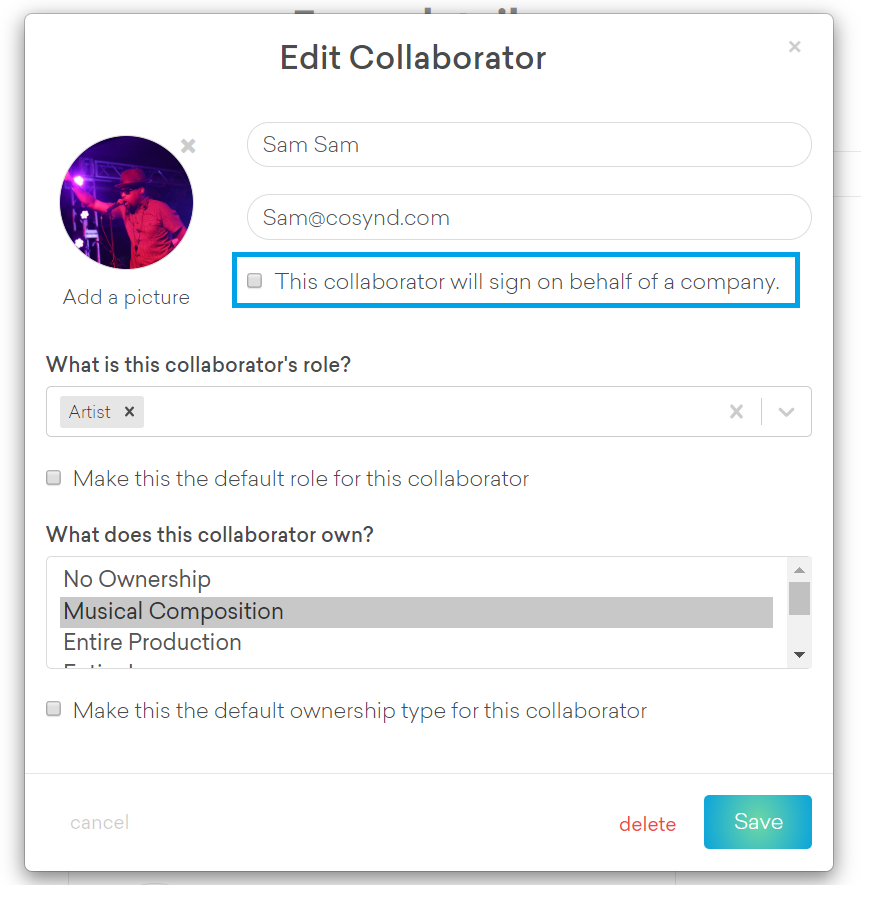The width and height of the screenshot is (870, 902).
Task: Remove the collaborator picture with the X icon
Action: [x=188, y=146]
